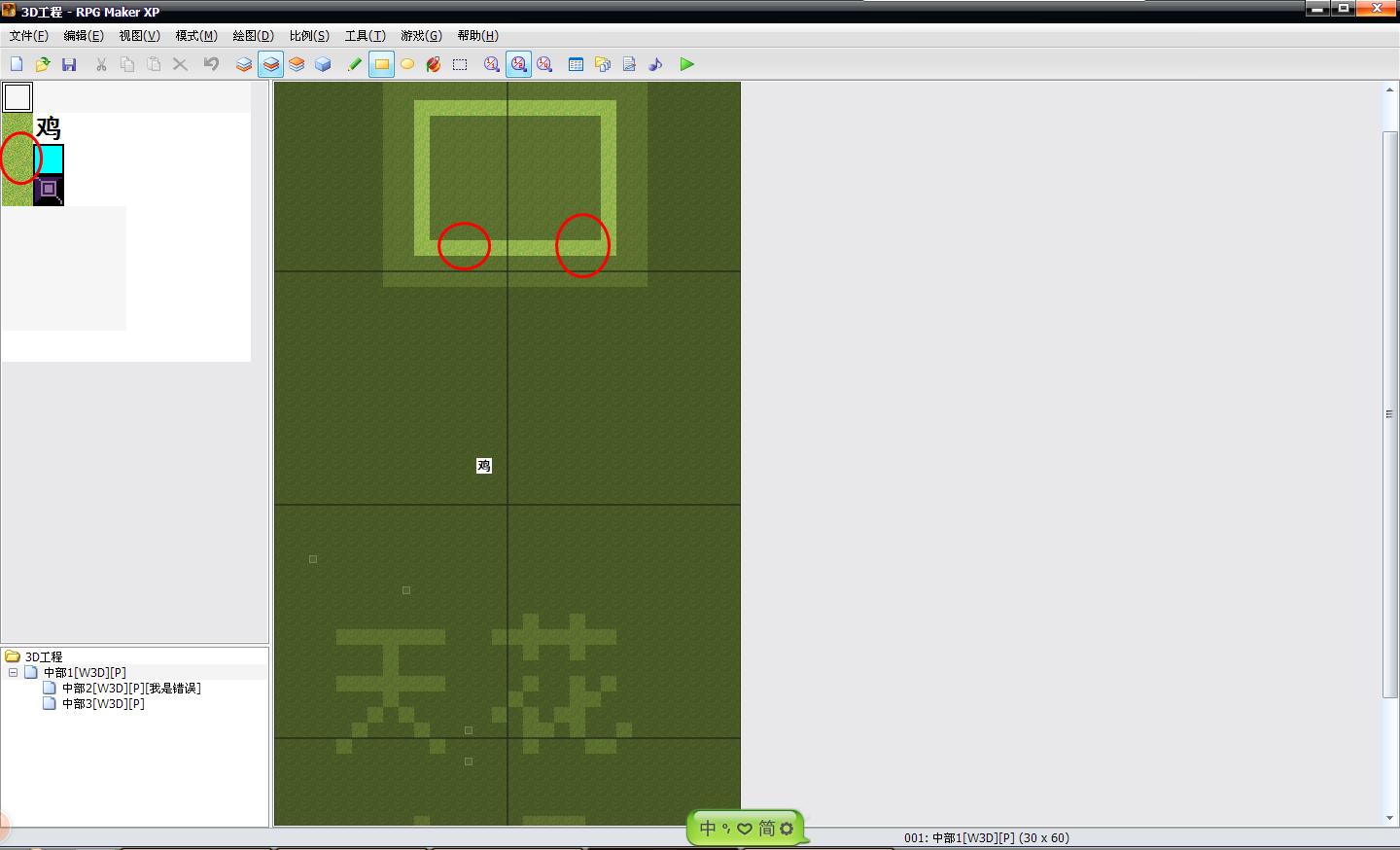
Task: Select the Flood Fill tool
Action: coord(434,64)
